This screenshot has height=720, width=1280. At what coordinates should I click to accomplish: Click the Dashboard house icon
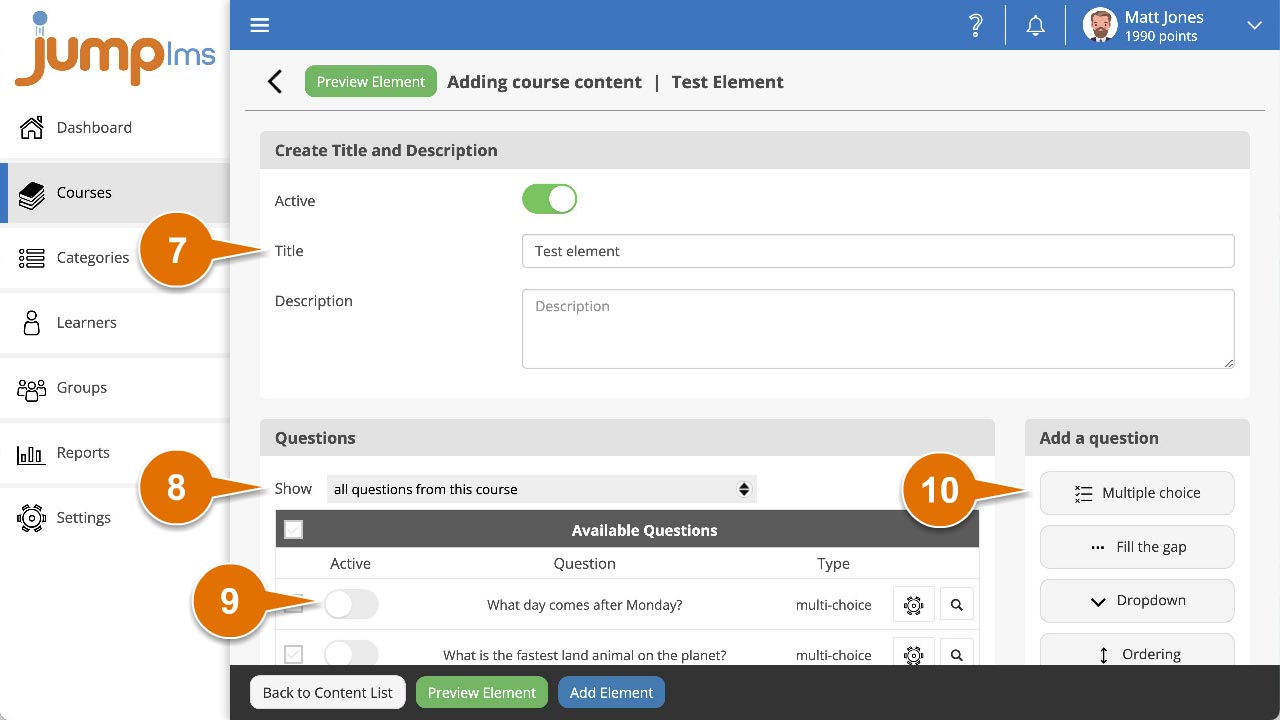pyautogui.click(x=32, y=127)
